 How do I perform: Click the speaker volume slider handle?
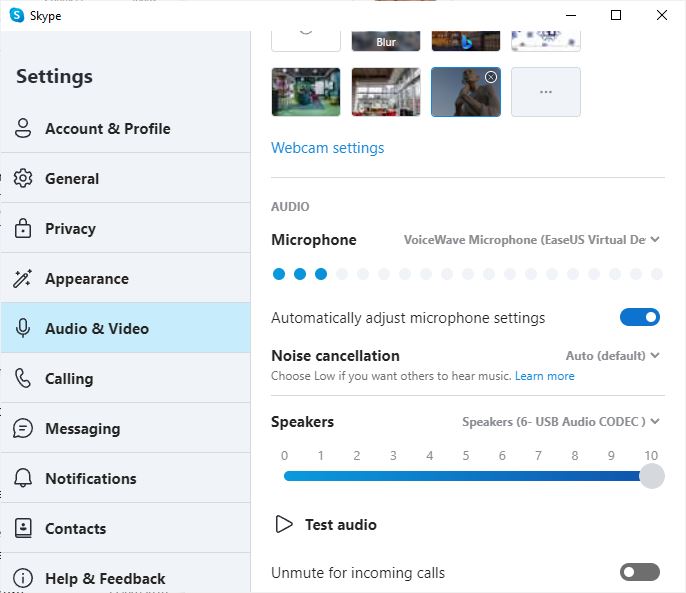point(651,476)
